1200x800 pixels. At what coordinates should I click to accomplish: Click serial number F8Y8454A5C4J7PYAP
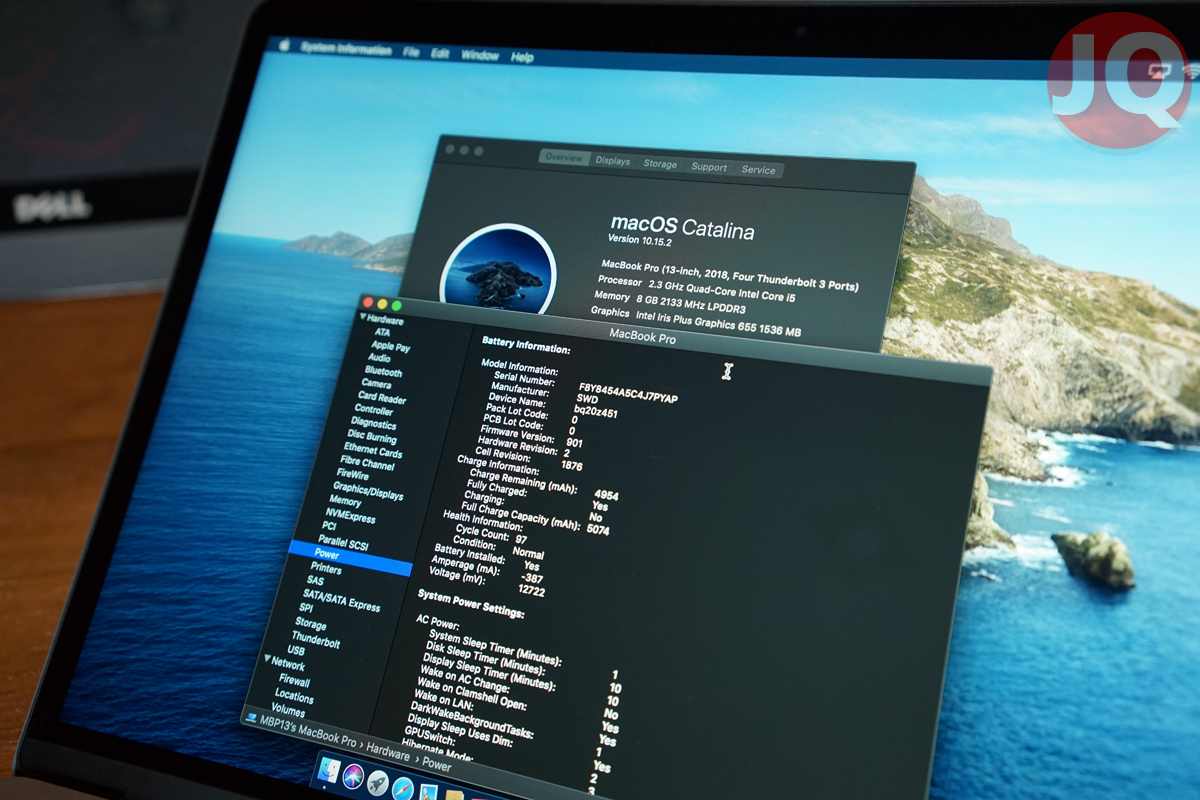coord(628,392)
